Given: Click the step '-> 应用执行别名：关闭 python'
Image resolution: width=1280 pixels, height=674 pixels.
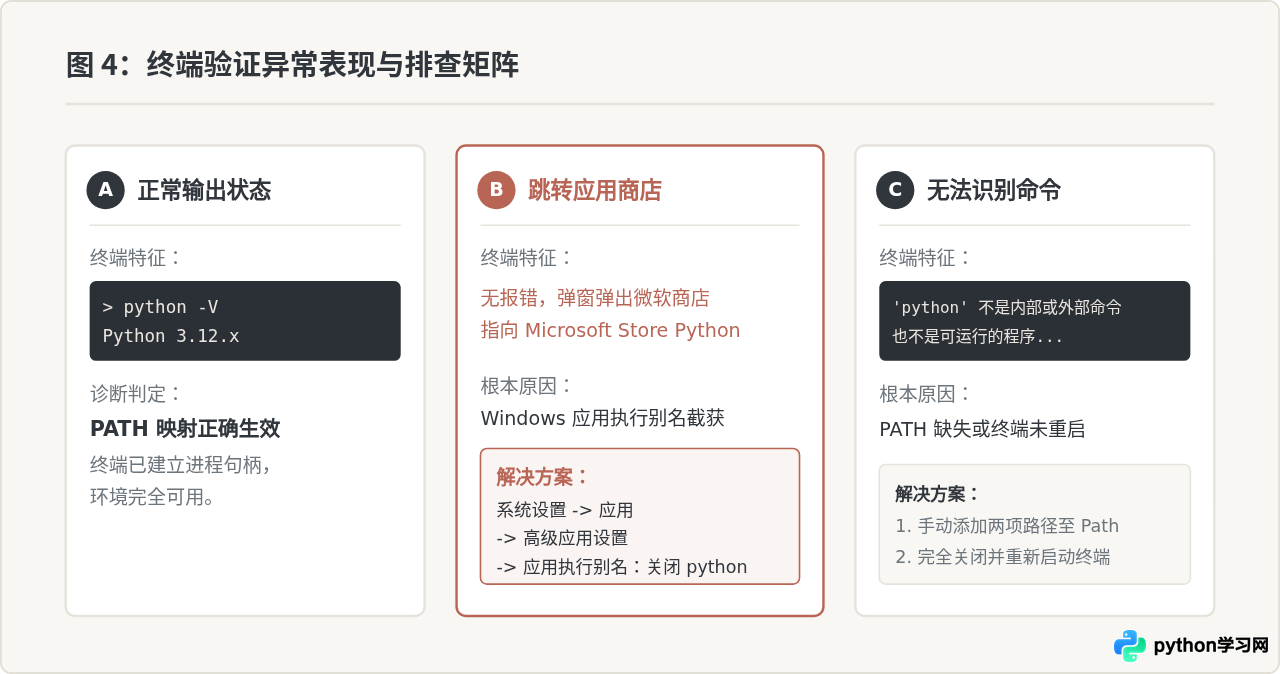Looking at the screenshot, I should click(622, 567).
